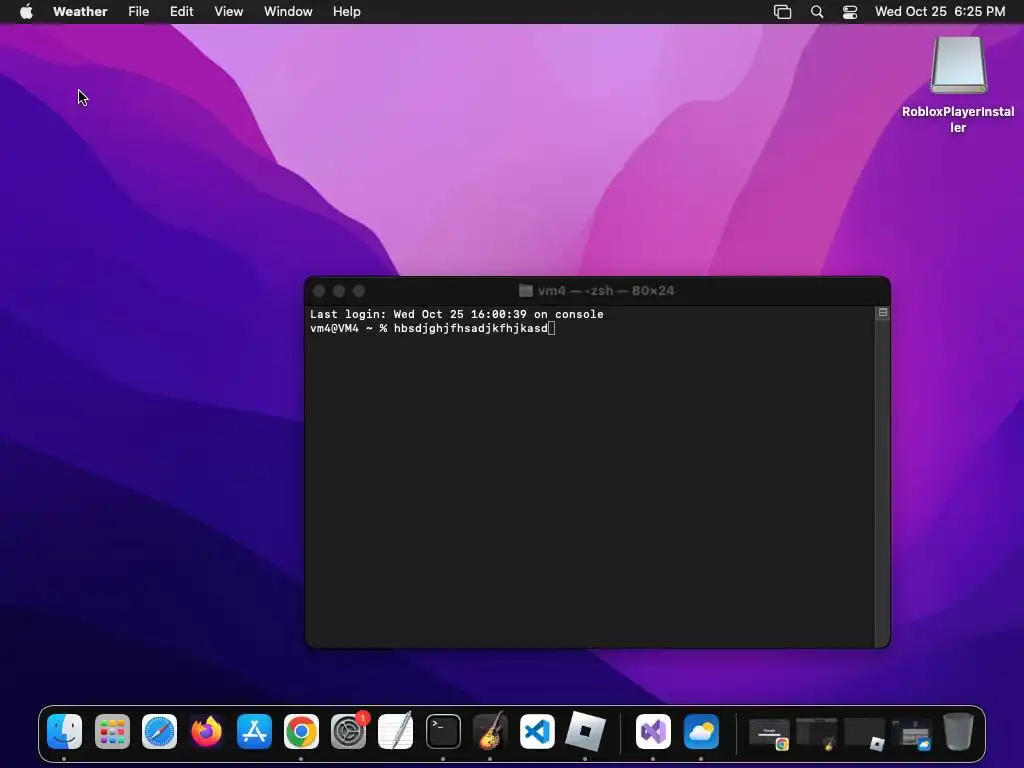Open Spotlight search in the menu bar
This screenshot has height=768, width=1024.
click(x=817, y=12)
